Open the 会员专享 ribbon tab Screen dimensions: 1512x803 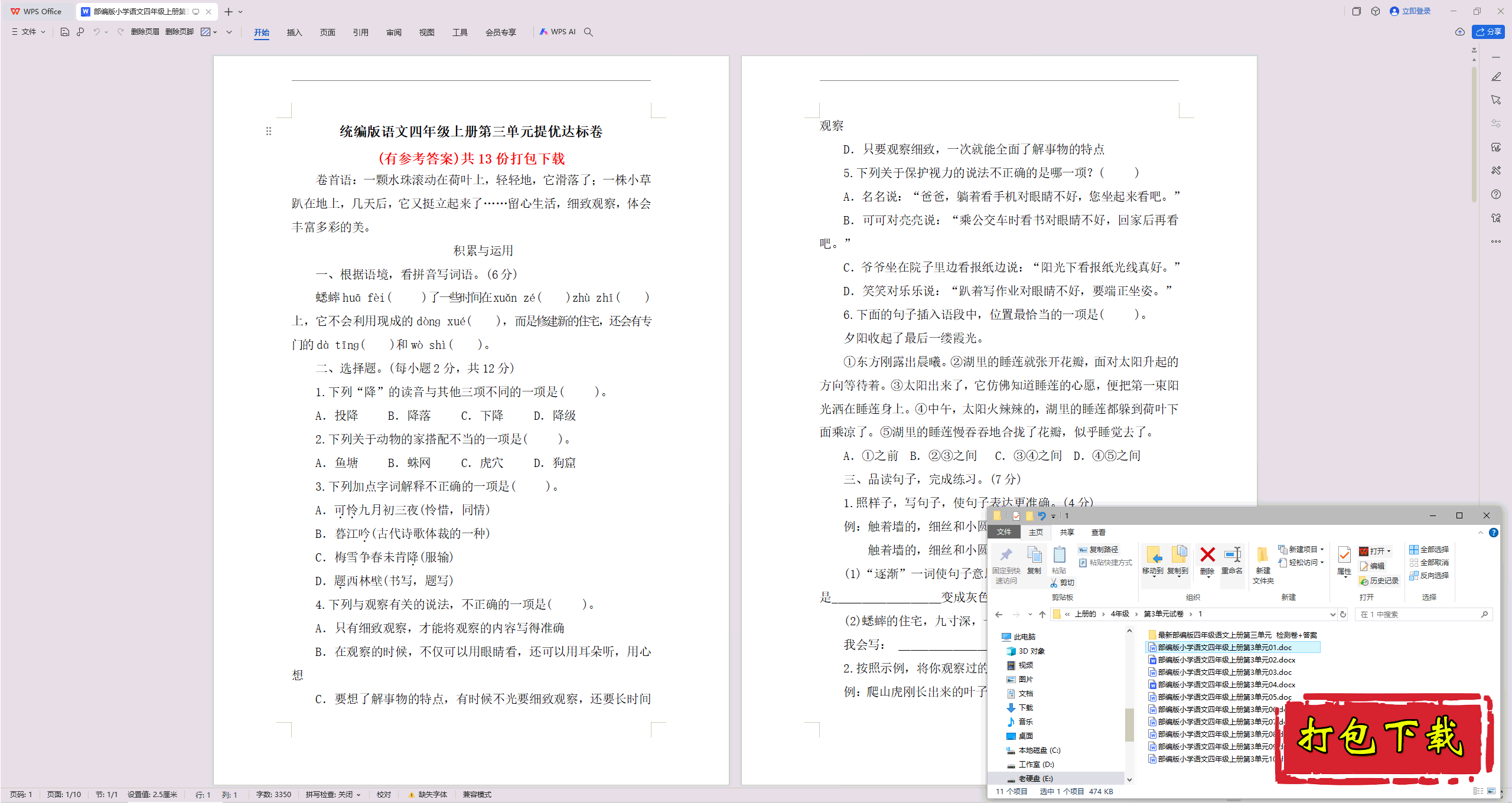(x=500, y=32)
